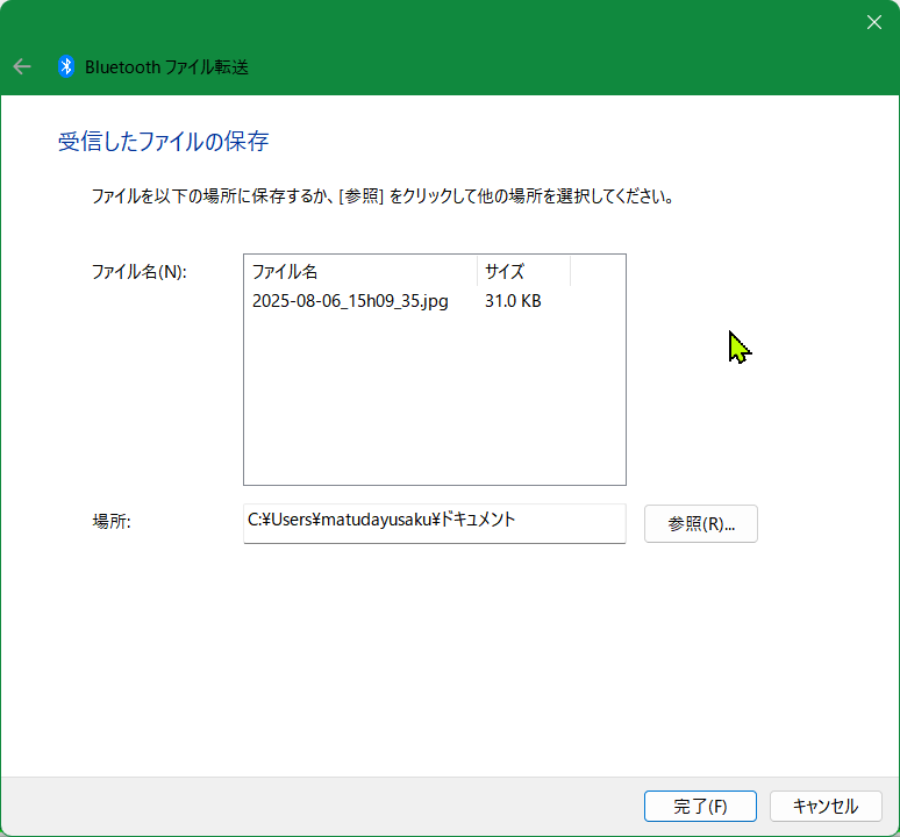The height and width of the screenshot is (837, 900).
Task: Close the Bluetooth file transfer window
Action: click(x=874, y=22)
